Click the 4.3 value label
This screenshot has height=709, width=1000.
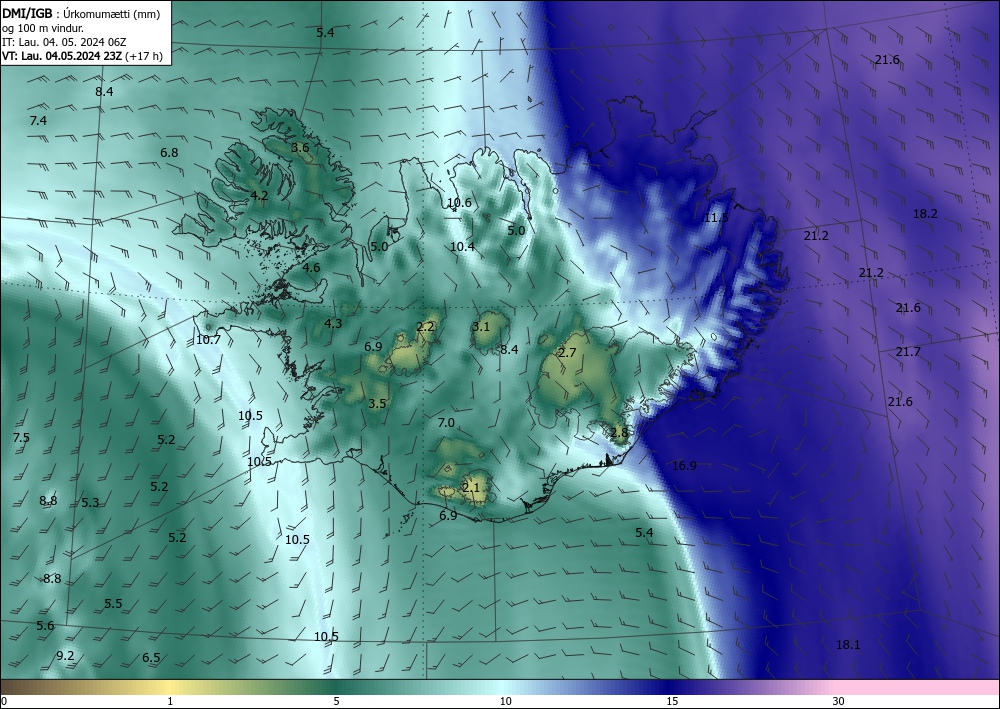point(333,323)
